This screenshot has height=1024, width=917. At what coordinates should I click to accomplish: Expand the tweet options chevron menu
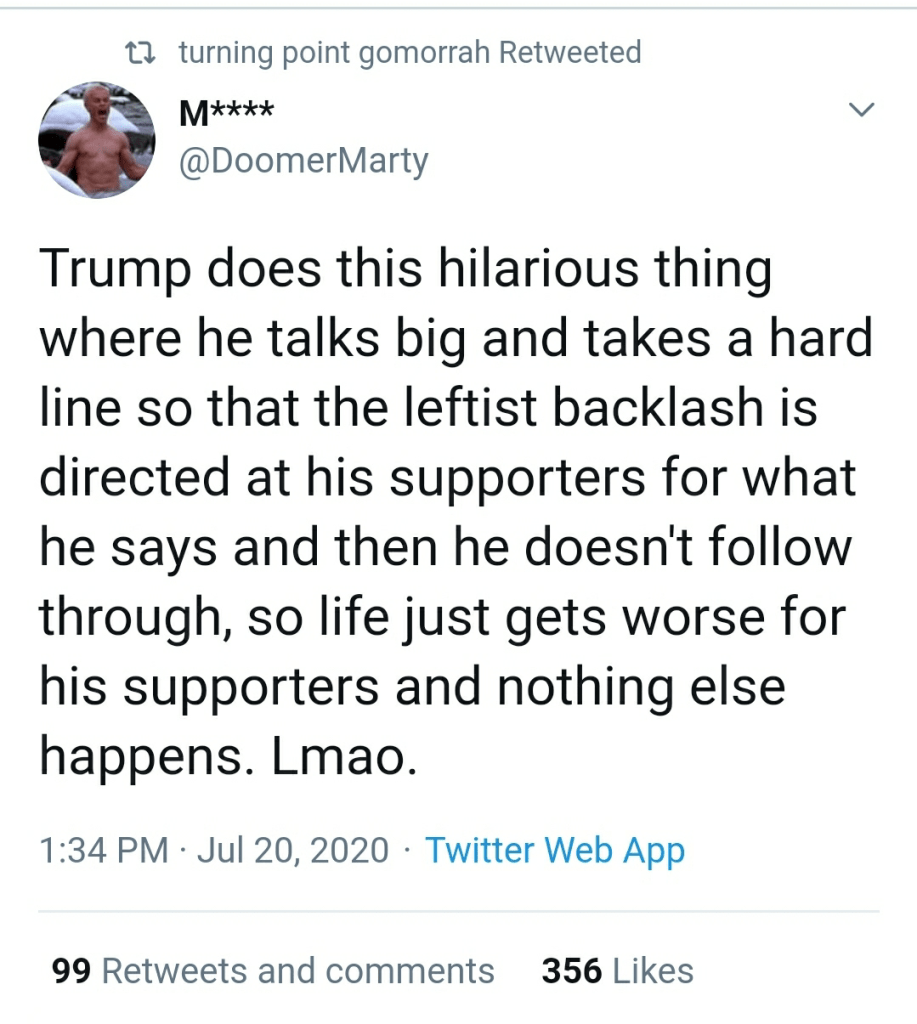[860, 109]
